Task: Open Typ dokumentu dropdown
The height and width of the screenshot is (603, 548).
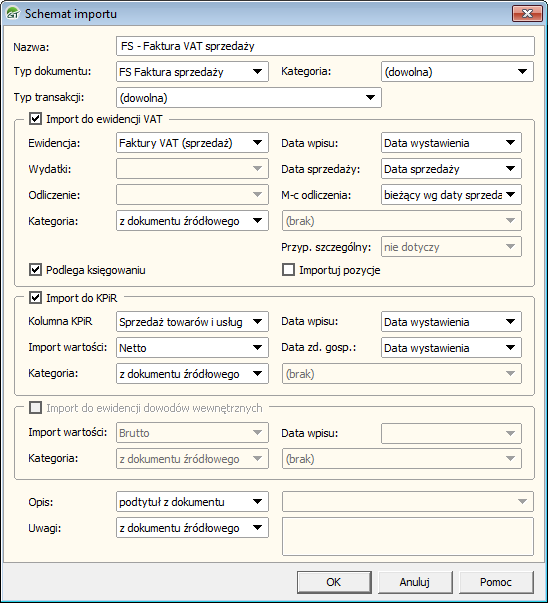Action: tap(192, 72)
